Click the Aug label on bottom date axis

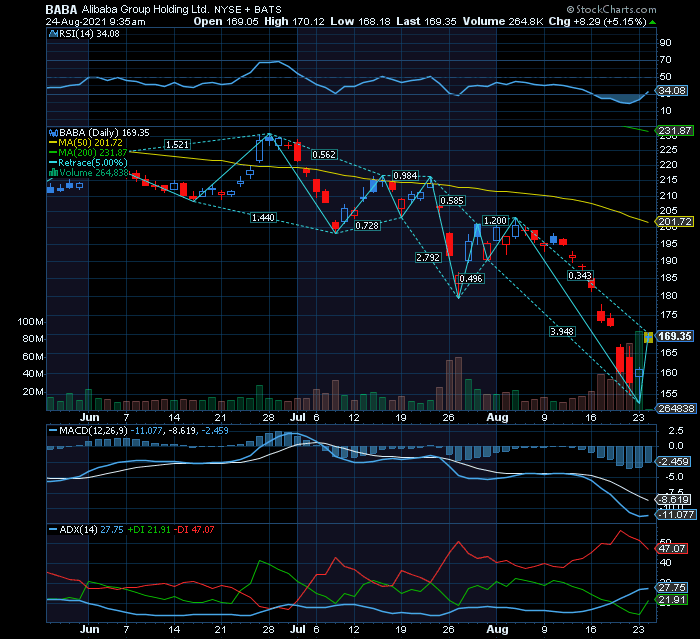coord(497,629)
